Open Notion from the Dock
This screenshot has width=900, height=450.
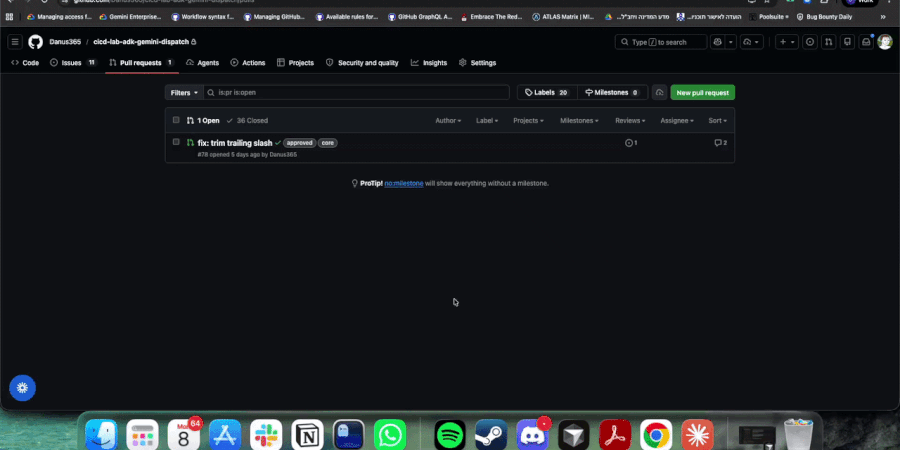(307, 435)
